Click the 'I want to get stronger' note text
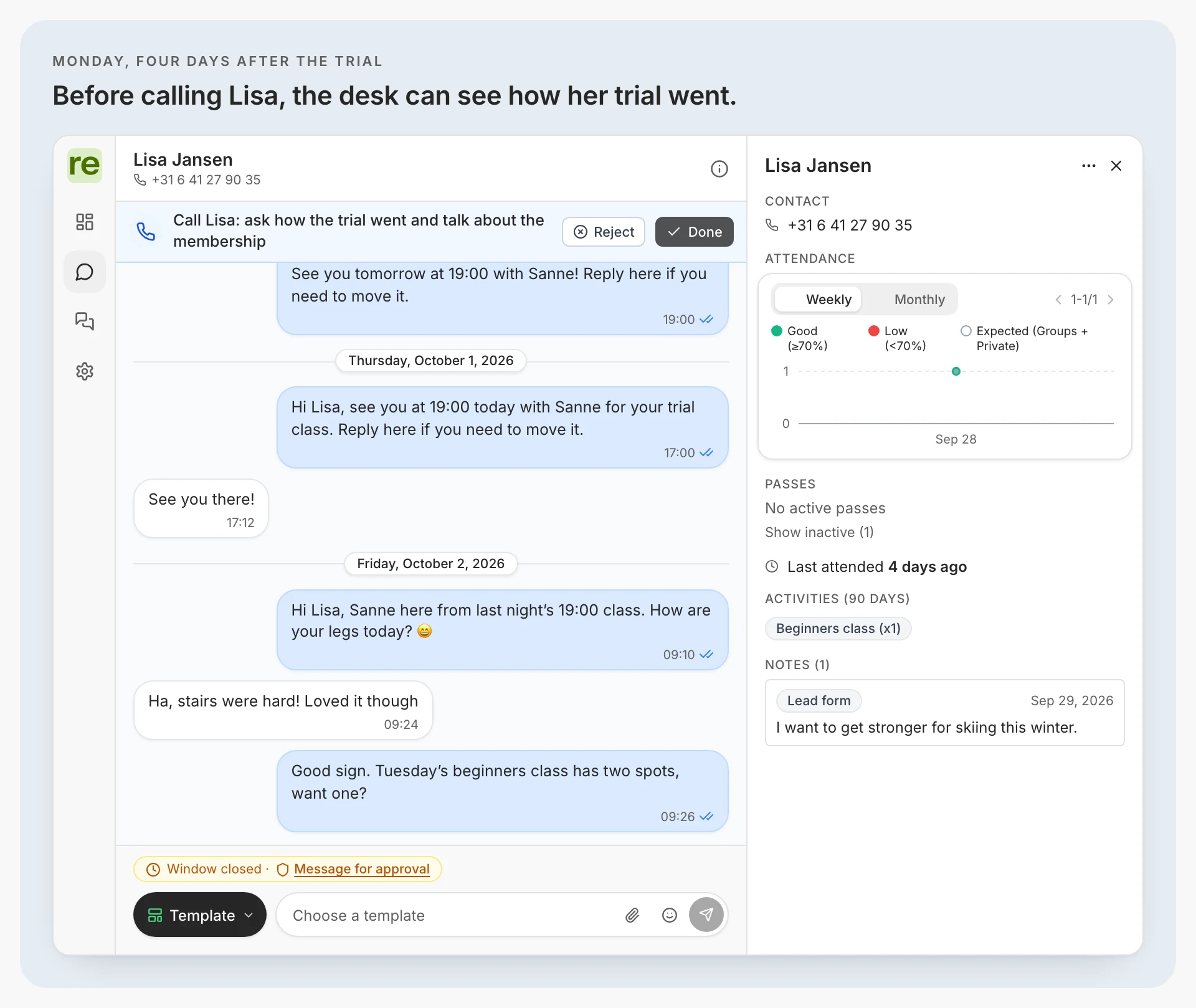The height and width of the screenshot is (1008, 1196). click(x=926, y=728)
